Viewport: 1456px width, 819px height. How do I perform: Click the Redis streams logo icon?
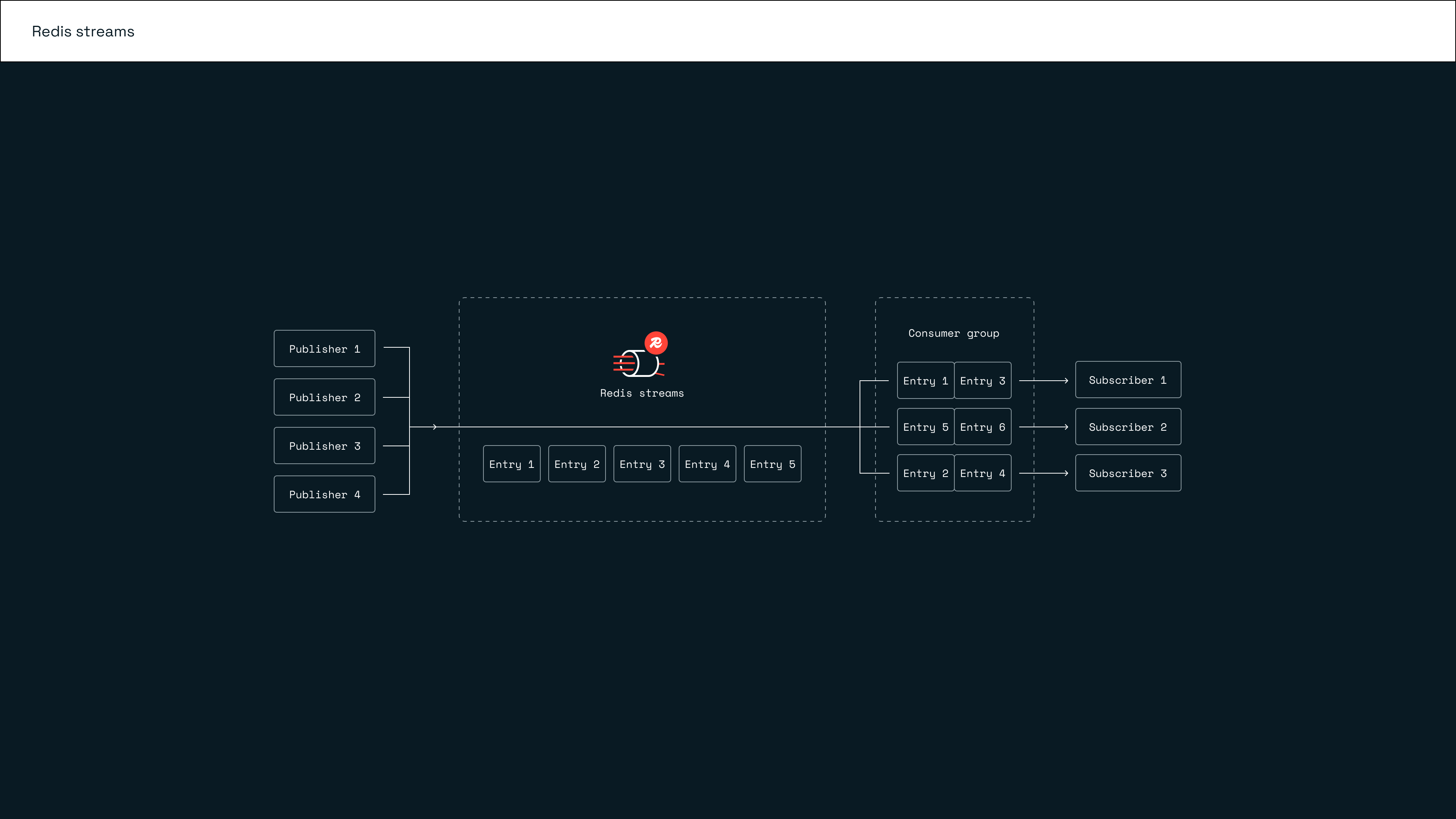pos(639,363)
